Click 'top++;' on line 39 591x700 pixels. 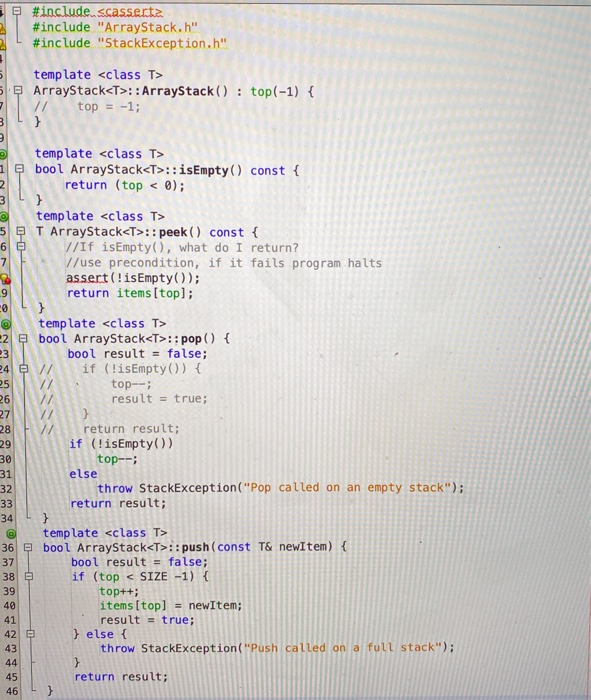point(119,591)
